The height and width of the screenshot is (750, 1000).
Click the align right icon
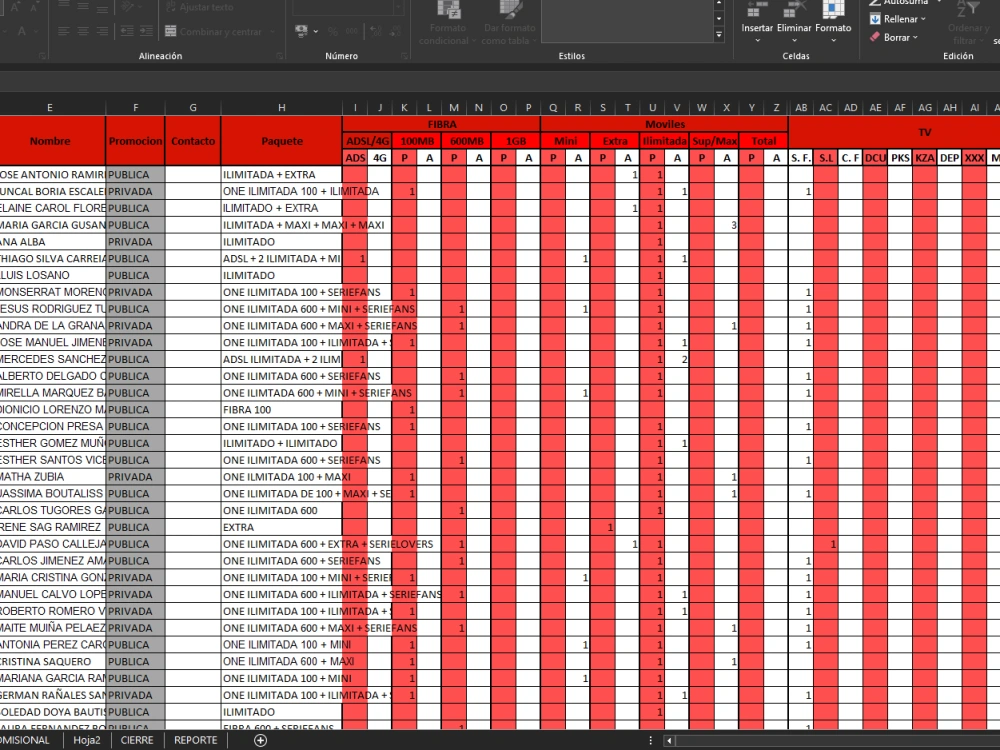pyautogui.click(x=103, y=31)
